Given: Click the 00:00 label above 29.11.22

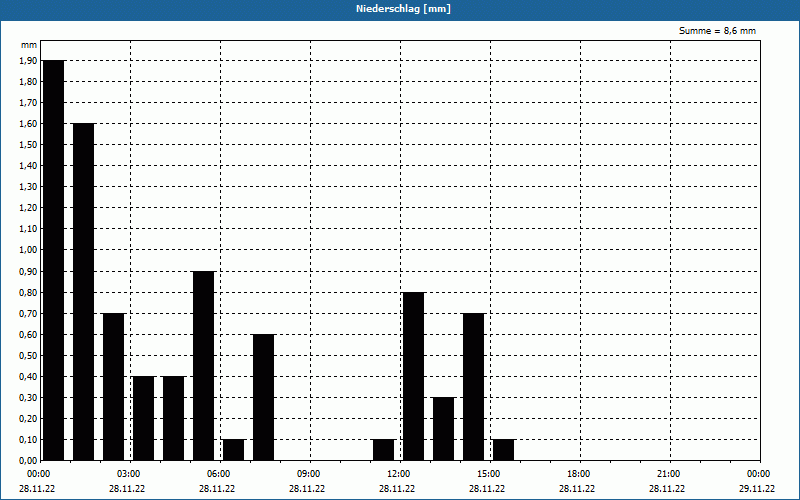Looking at the screenshot, I should [x=758, y=474].
